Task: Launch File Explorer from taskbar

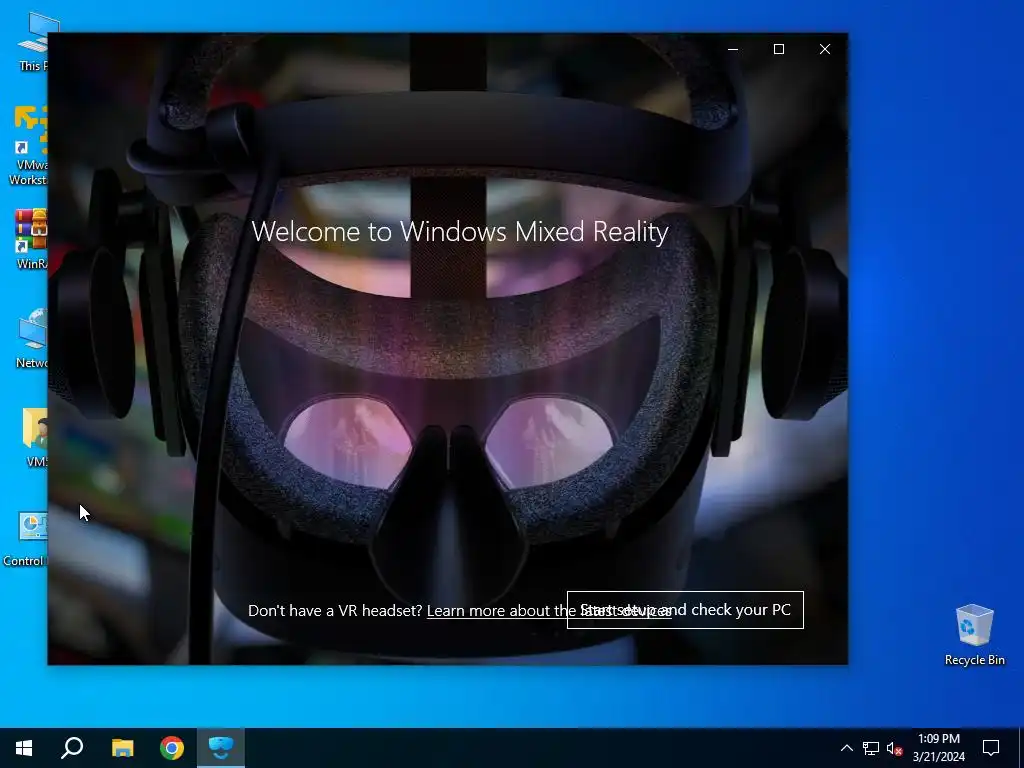Action: pos(122,748)
